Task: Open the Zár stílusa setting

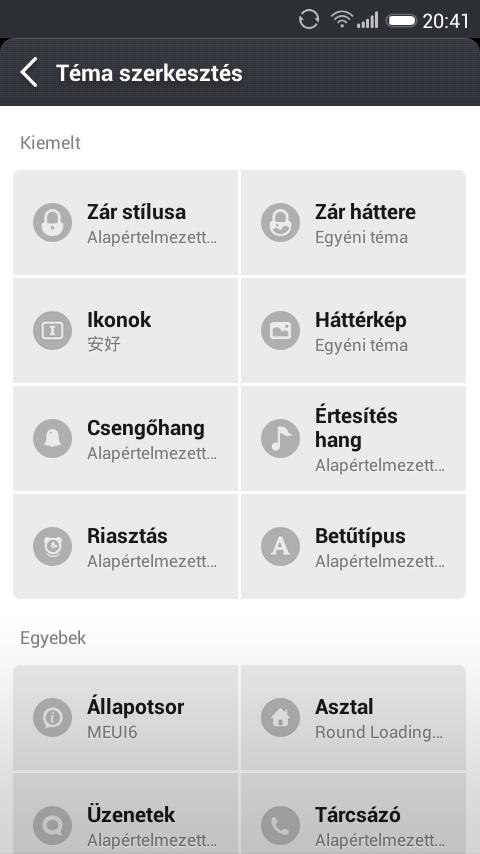Action: click(x=125, y=222)
